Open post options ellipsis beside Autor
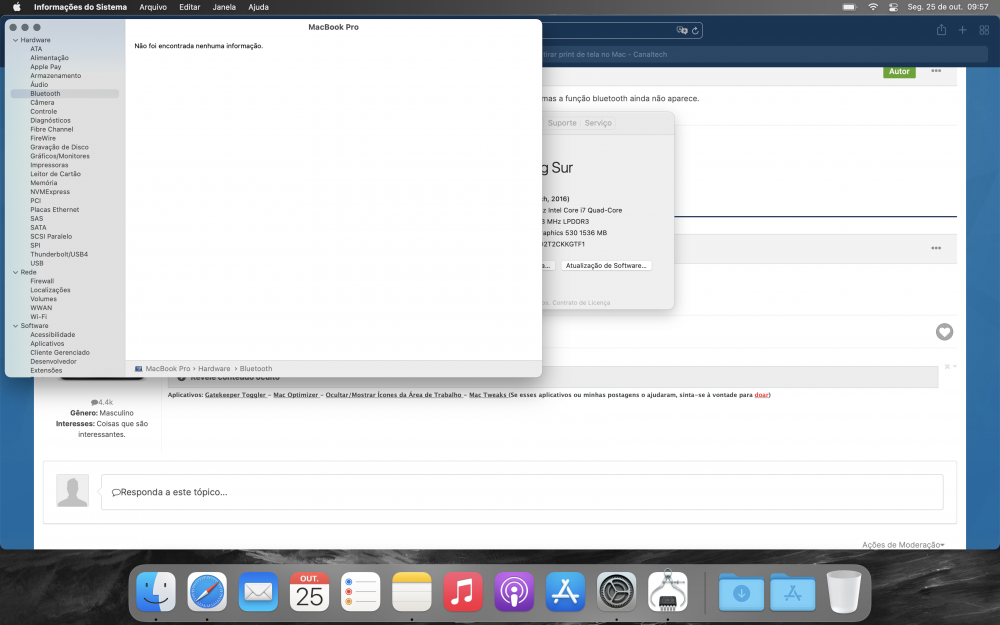 click(936, 71)
